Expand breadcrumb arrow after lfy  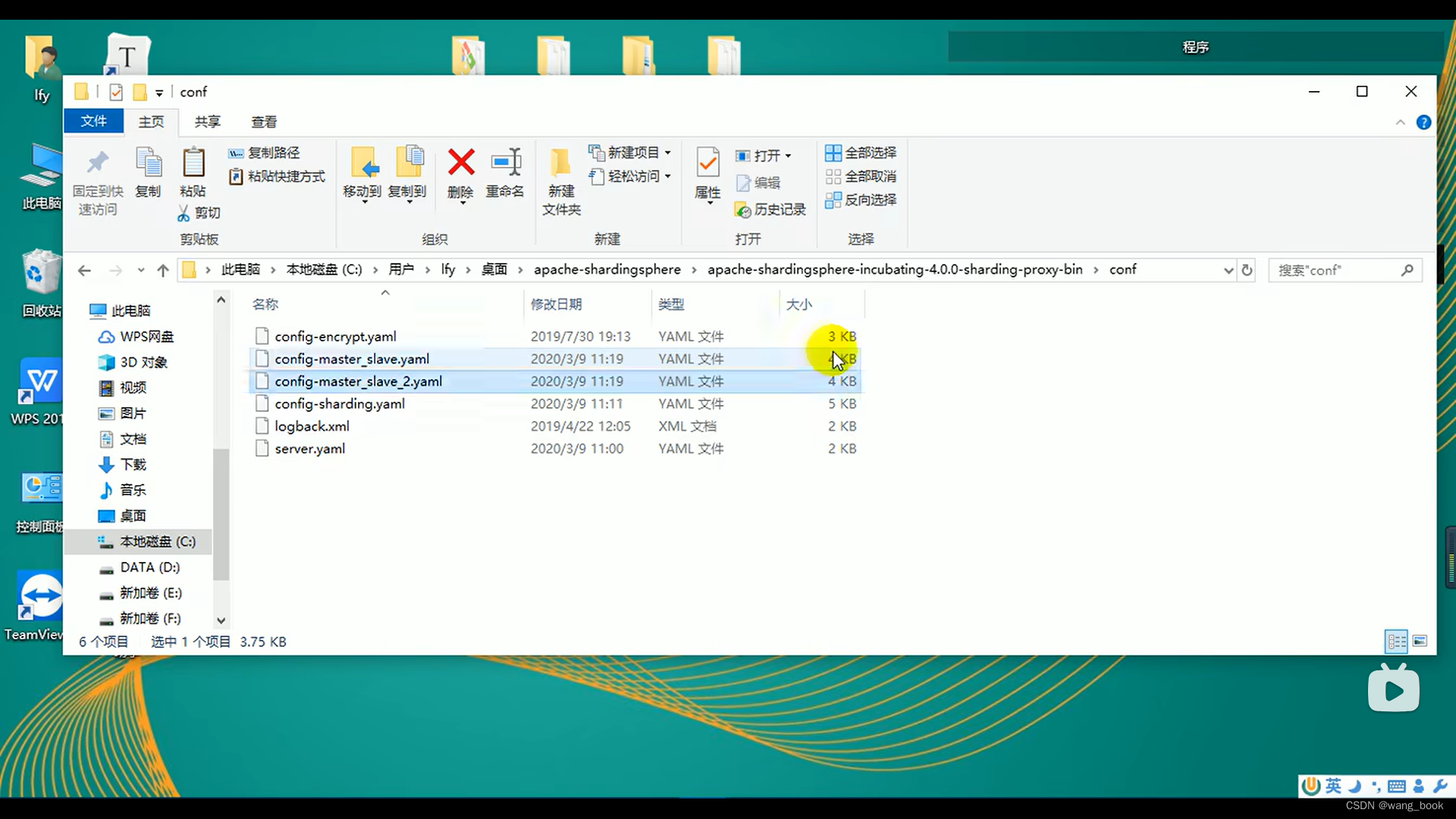(468, 270)
